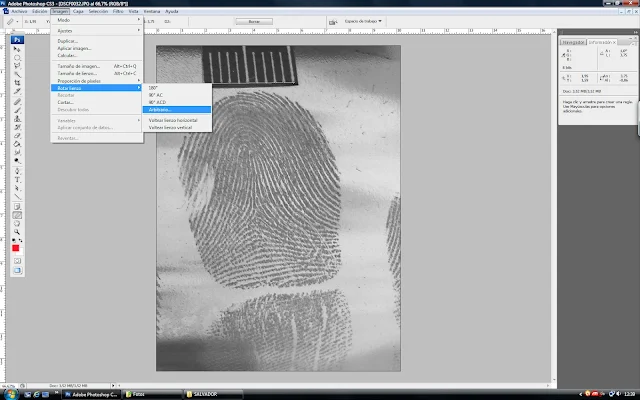Open the Selección menu
This screenshot has height=400, width=640.
tap(98, 11)
